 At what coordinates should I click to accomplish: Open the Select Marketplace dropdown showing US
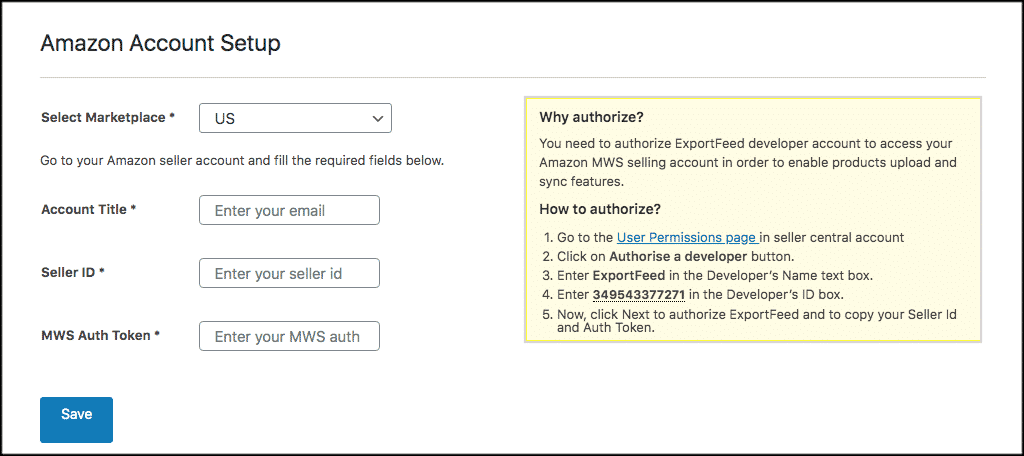[x=295, y=118]
